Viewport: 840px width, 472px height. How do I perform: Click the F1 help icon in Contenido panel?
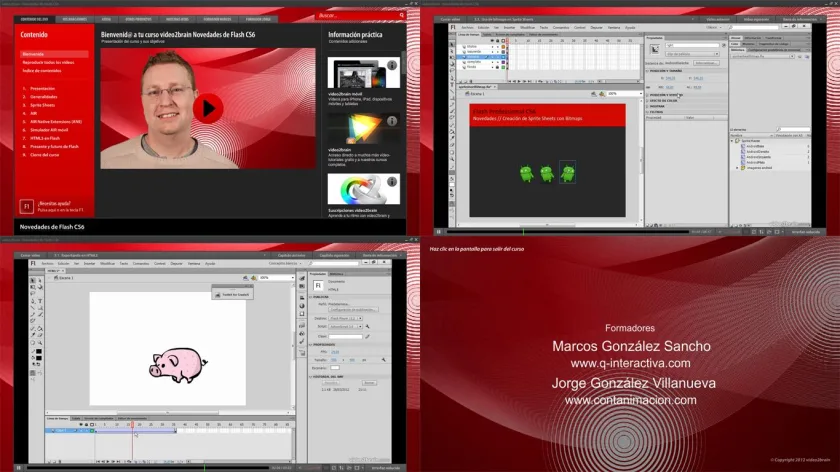tap(26, 206)
